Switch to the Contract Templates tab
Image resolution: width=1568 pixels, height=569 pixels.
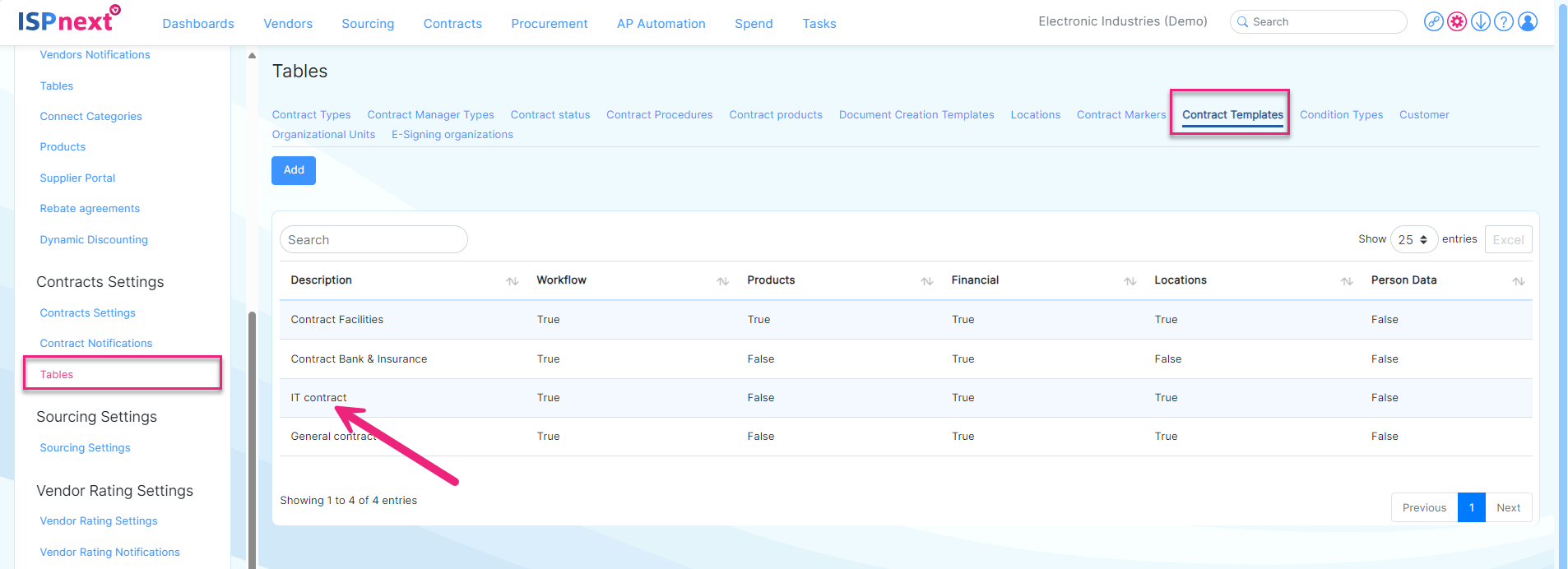pyautogui.click(x=1232, y=115)
